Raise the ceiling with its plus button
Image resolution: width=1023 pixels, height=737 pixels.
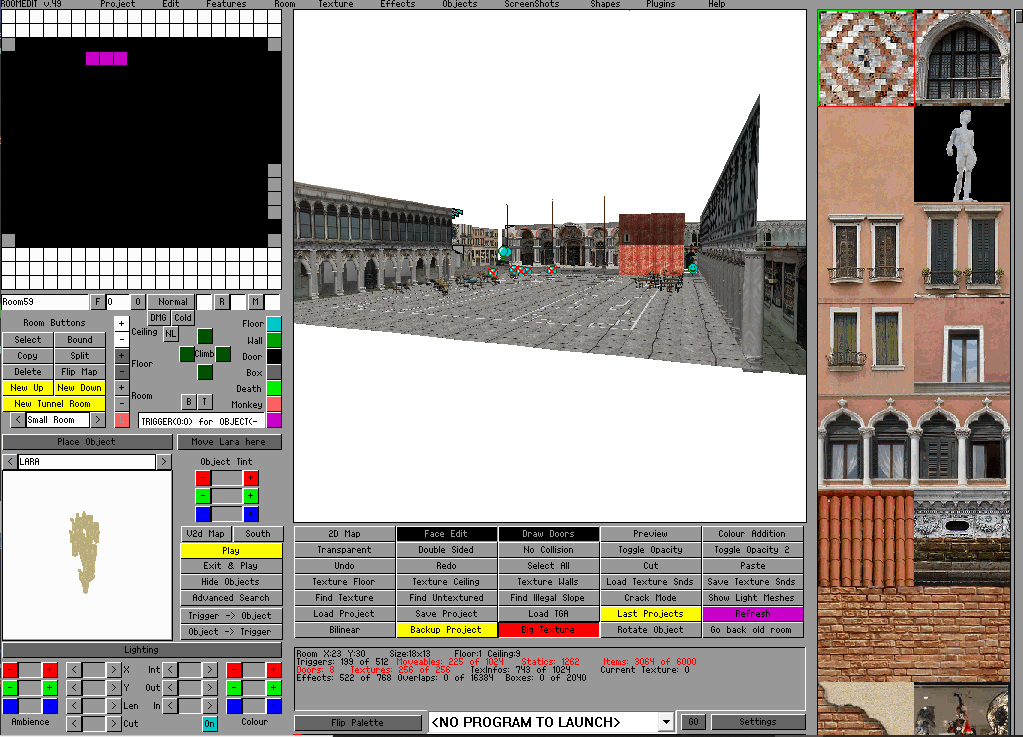coord(121,323)
